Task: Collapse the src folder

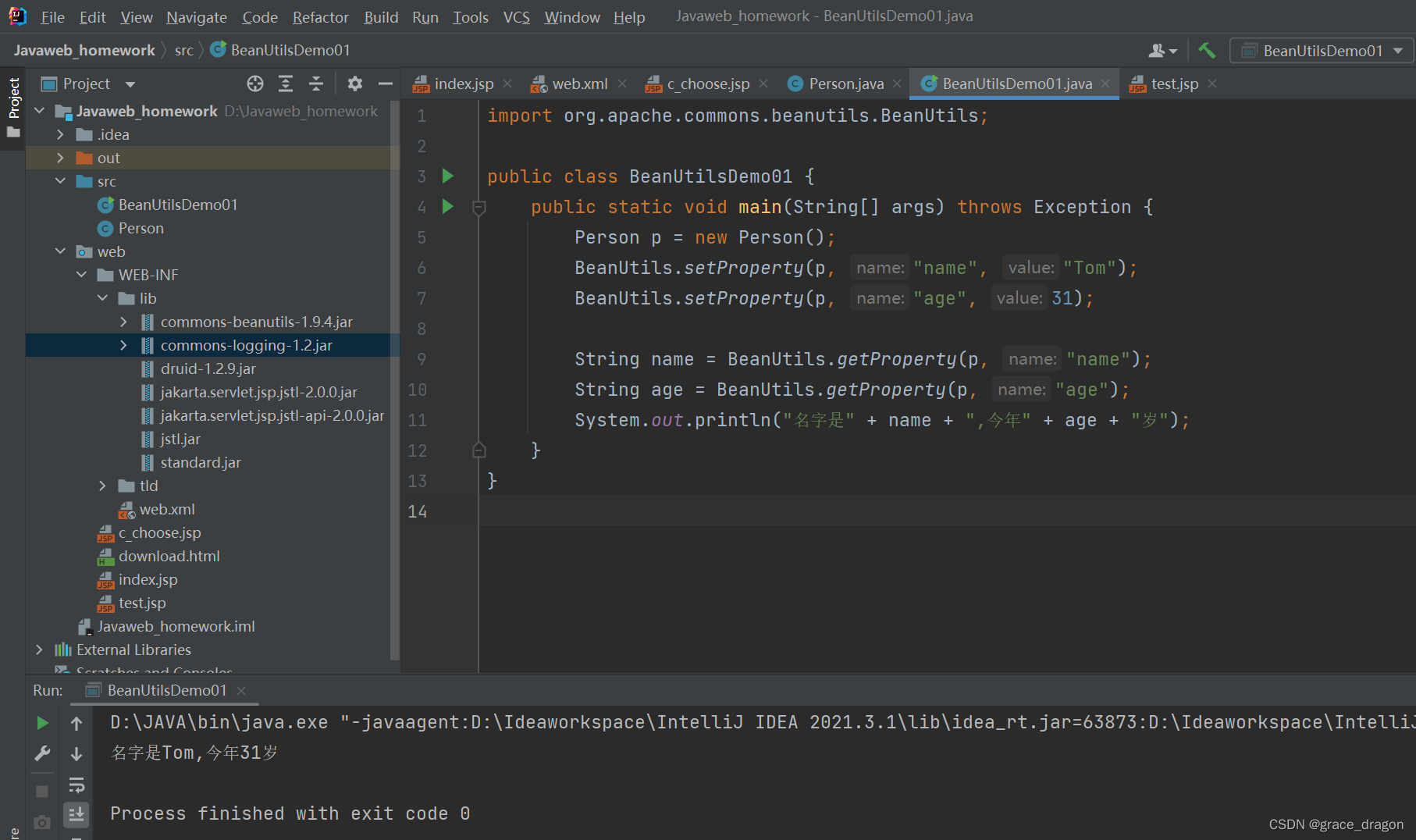Action: [60, 181]
